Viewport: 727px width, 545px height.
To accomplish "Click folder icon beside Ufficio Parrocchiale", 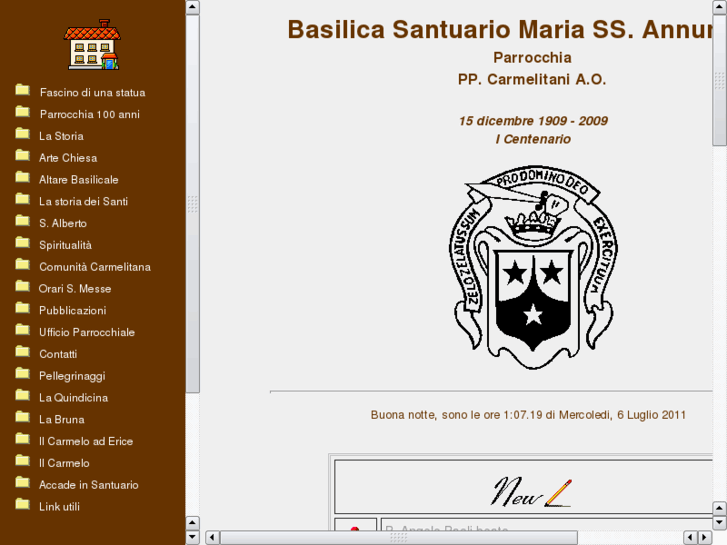I will tap(22, 329).
